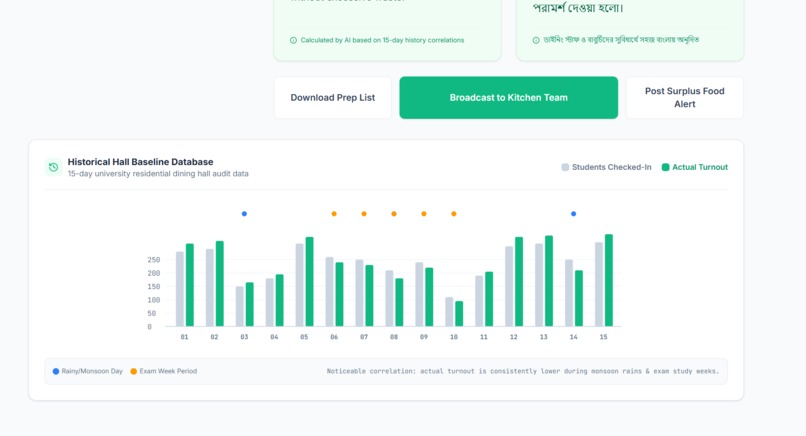The image size is (806, 436).
Task: Click the orange exam marker above day 07
Action: (x=364, y=214)
